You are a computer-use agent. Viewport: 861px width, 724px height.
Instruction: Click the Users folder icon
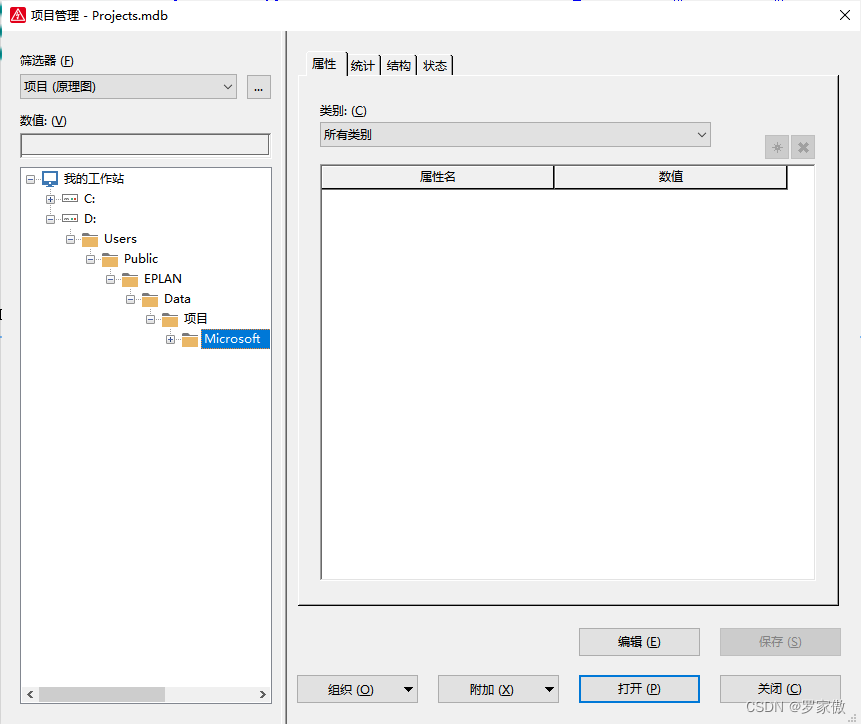point(90,239)
